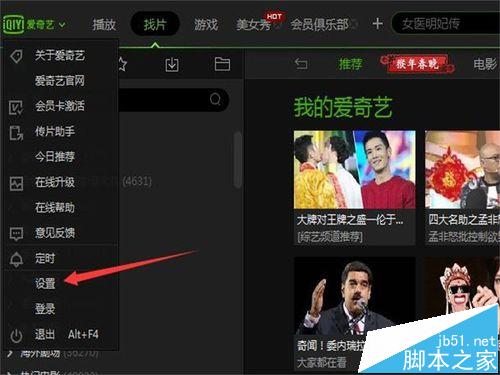The height and width of the screenshot is (375, 500).
Task: Open the 奇闻！委内瑞拉 video thumbnail
Action: coord(355,297)
